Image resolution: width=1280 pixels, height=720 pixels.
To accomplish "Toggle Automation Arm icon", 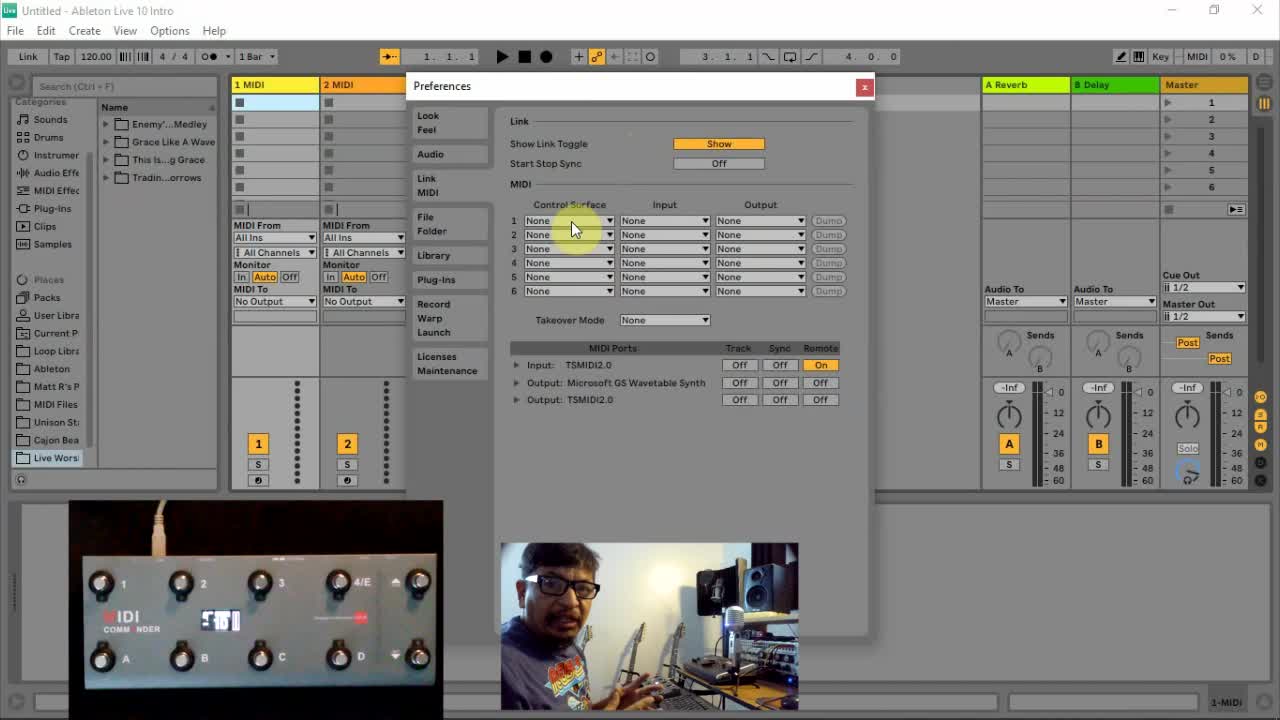I will [596, 57].
